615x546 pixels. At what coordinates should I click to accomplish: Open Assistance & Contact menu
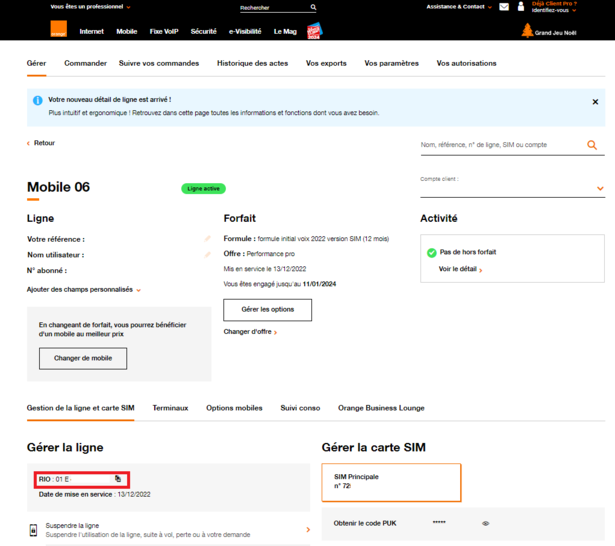(458, 7)
